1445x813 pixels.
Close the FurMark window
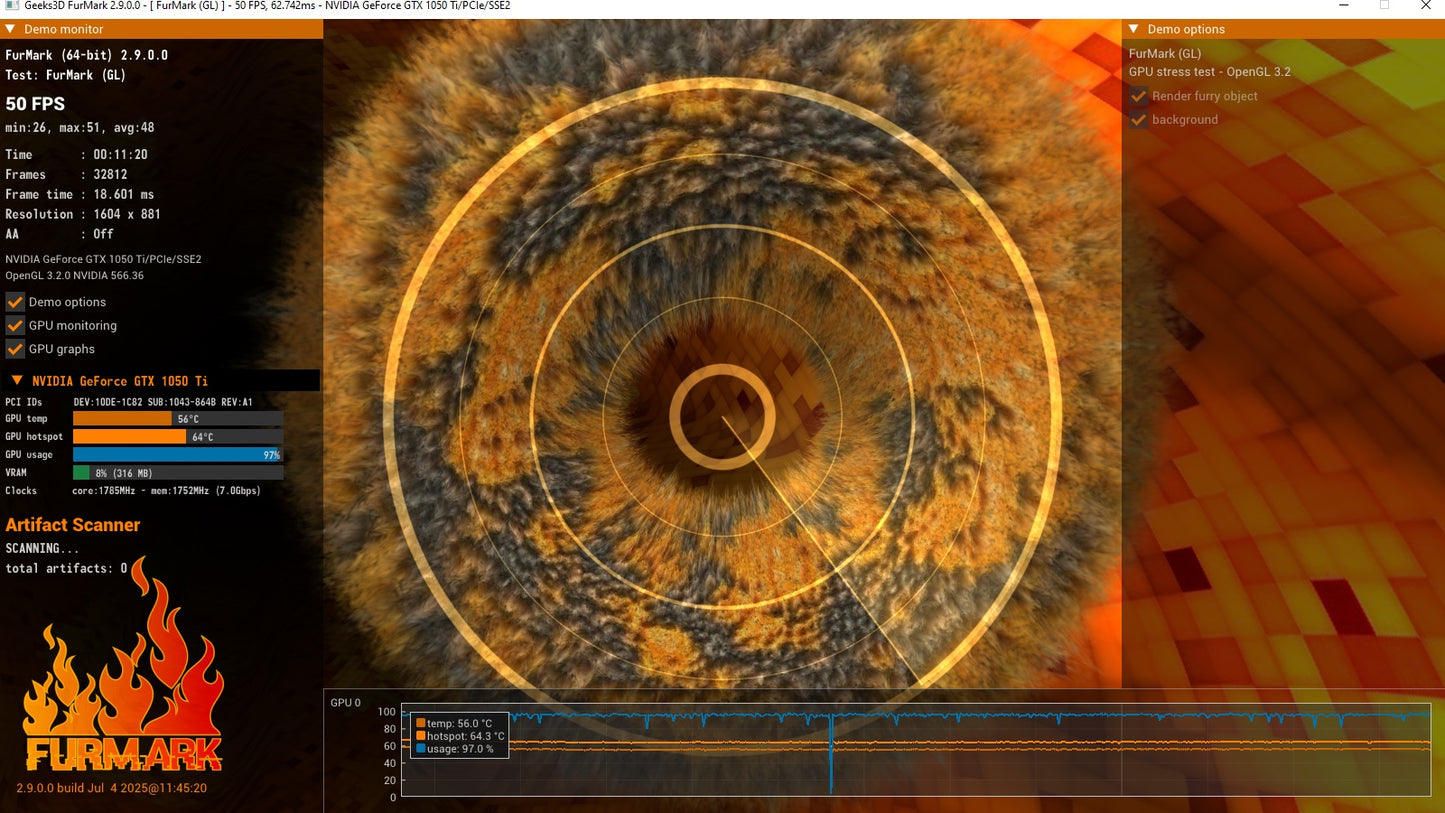click(1426, 6)
